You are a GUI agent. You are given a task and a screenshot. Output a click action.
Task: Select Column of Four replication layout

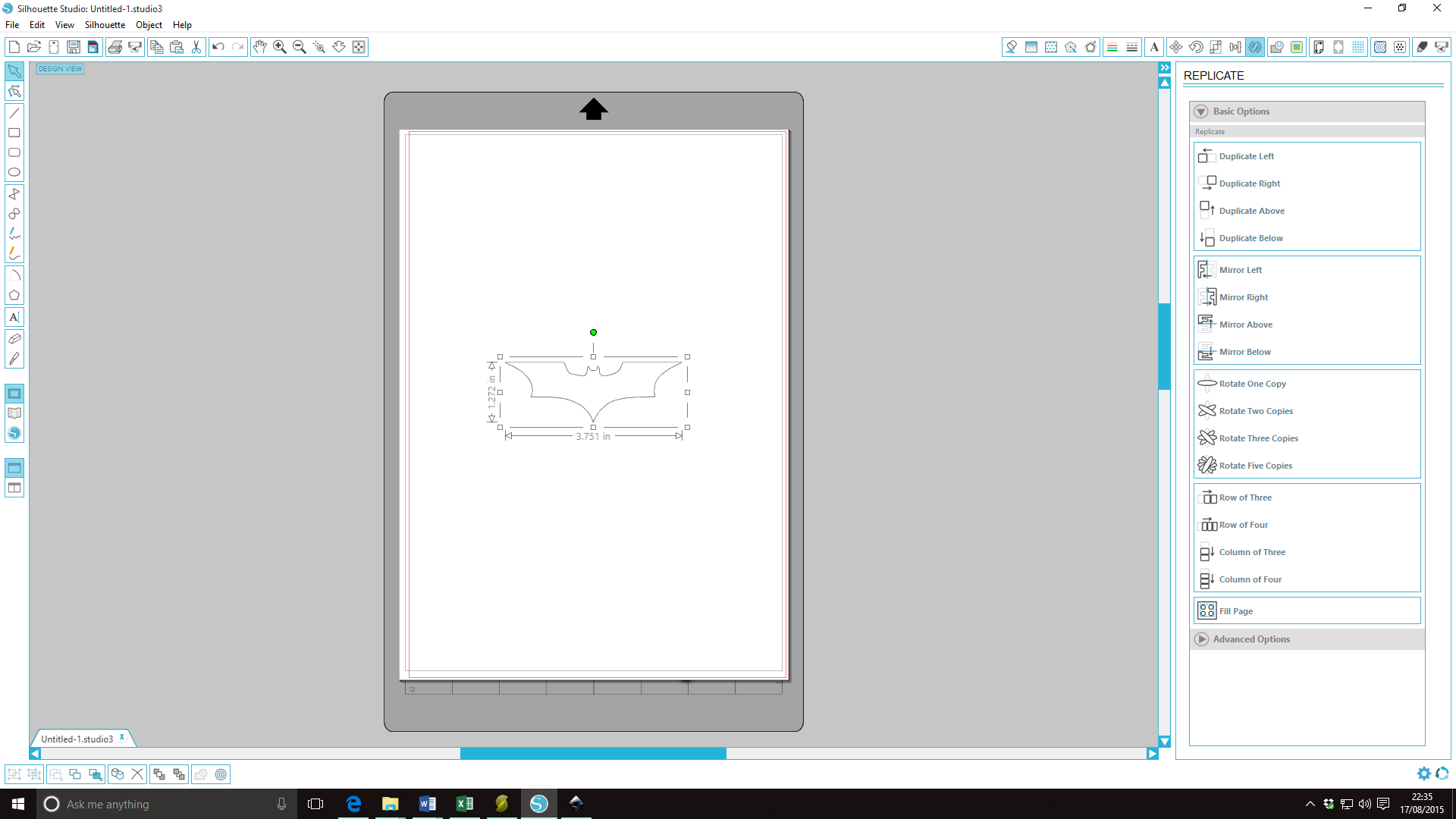point(1251,579)
